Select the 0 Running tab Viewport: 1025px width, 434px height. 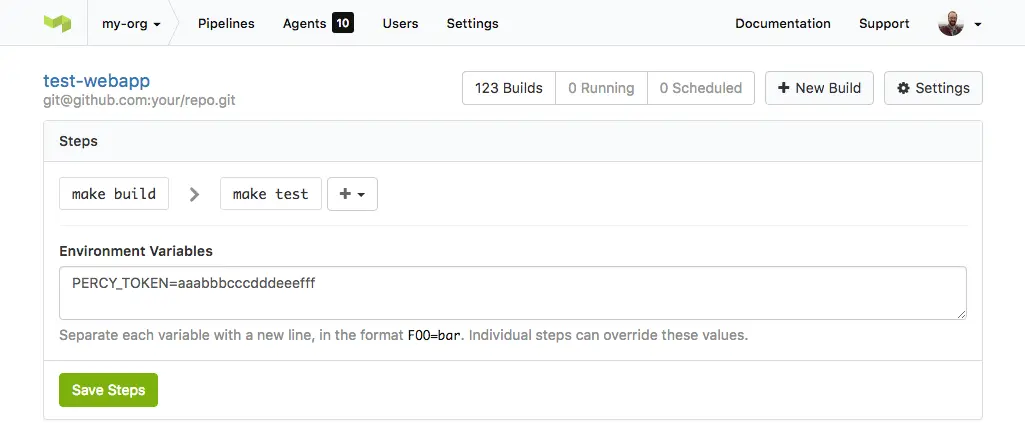click(x=601, y=88)
